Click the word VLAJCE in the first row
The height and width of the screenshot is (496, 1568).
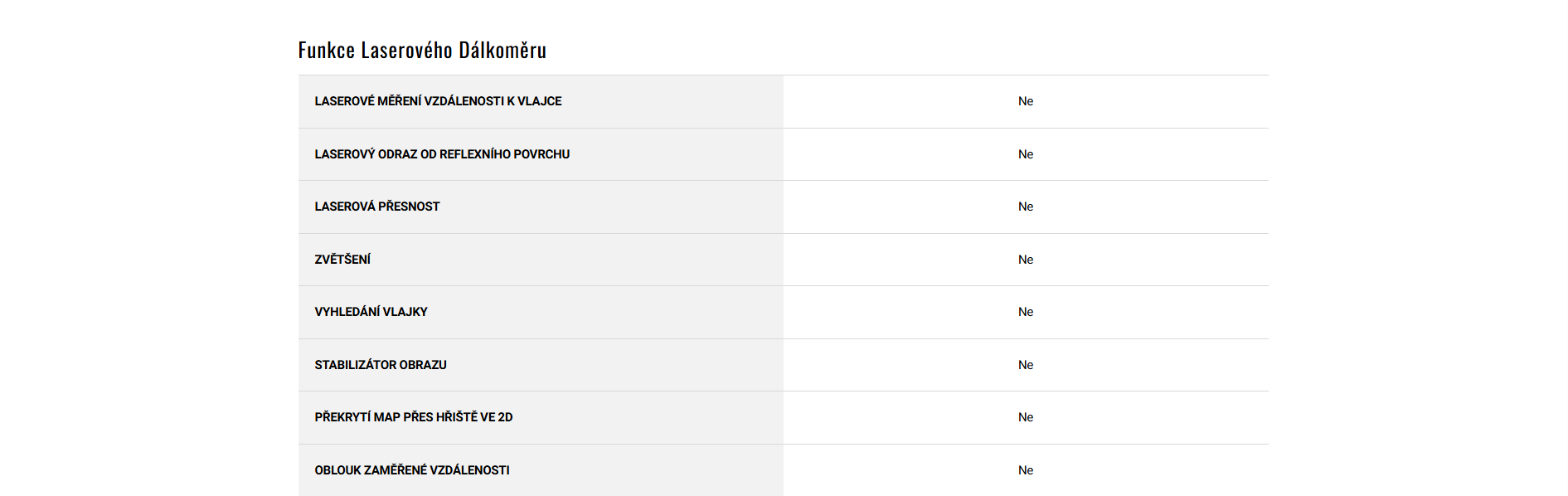(x=540, y=101)
